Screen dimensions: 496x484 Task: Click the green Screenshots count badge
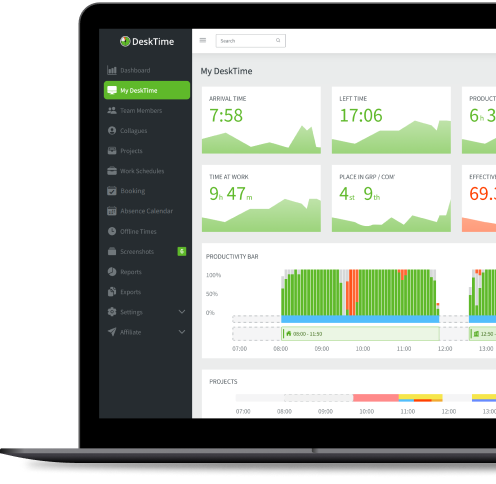click(x=182, y=251)
